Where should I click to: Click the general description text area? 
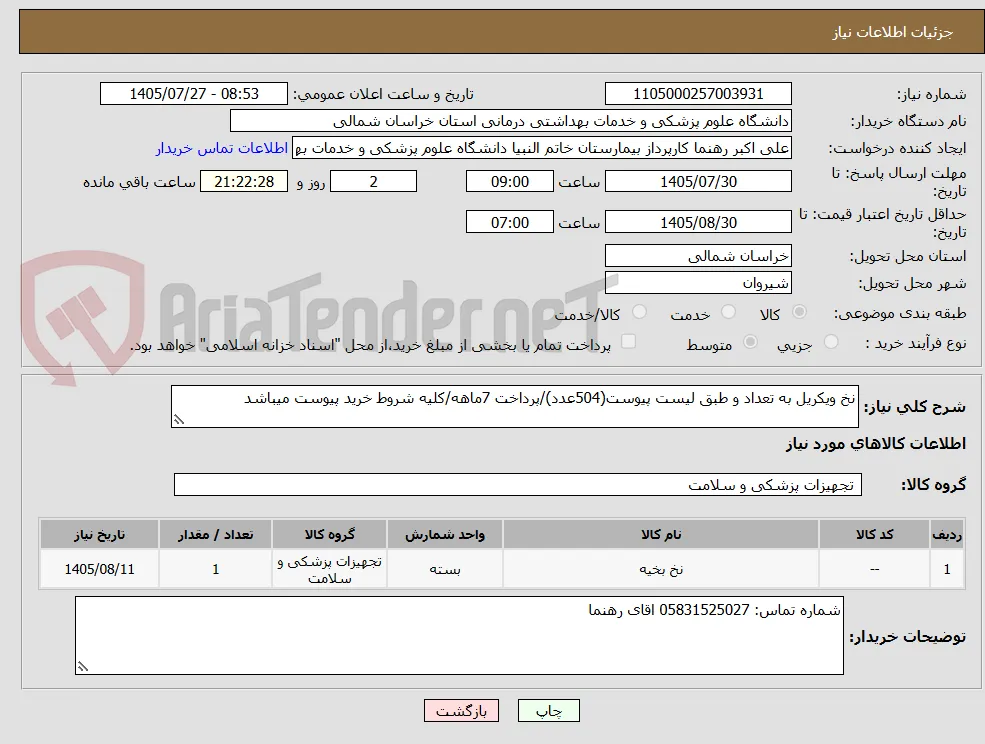pyautogui.click(x=514, y=407)
